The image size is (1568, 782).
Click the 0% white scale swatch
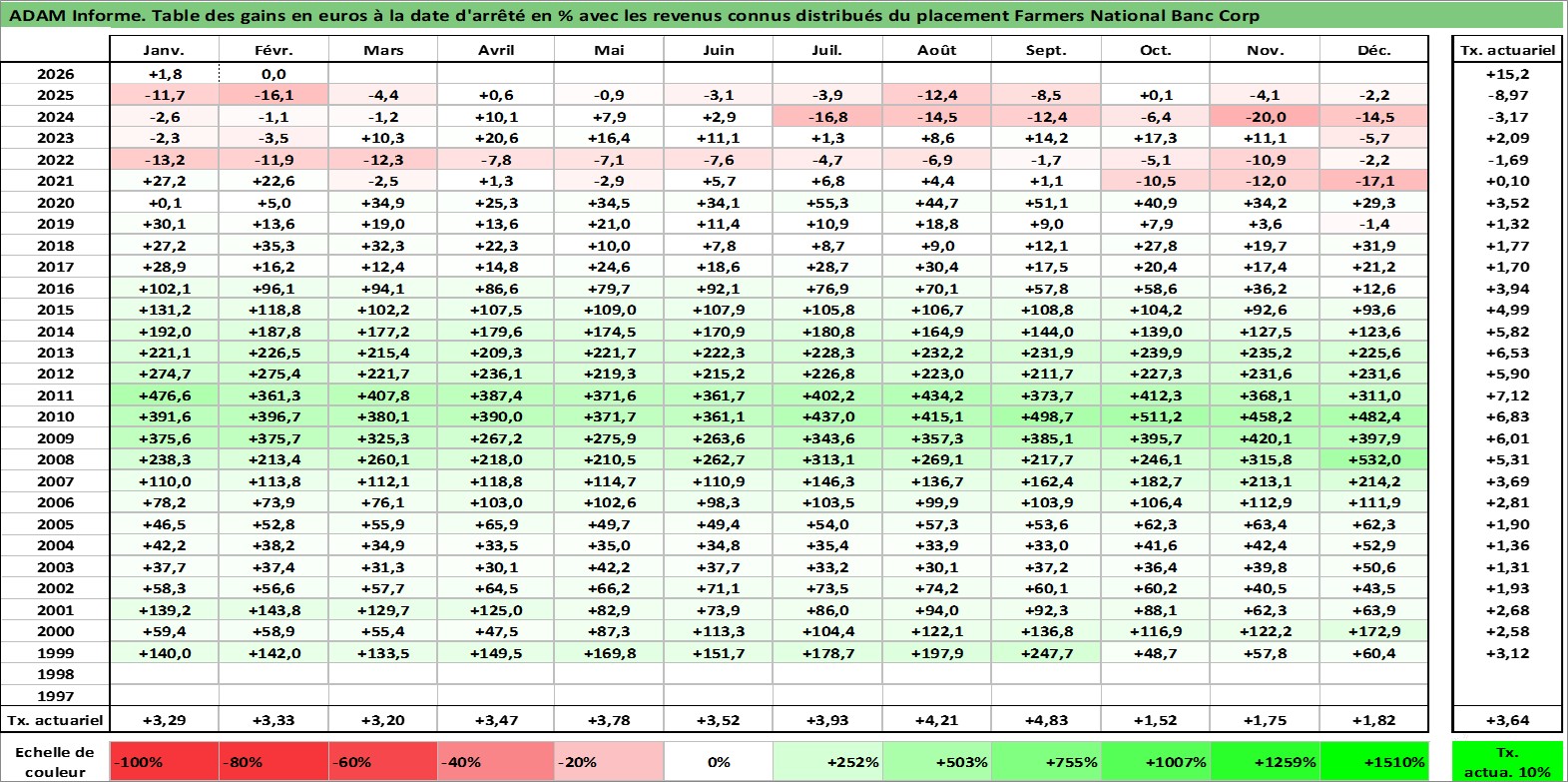(719, 761)
